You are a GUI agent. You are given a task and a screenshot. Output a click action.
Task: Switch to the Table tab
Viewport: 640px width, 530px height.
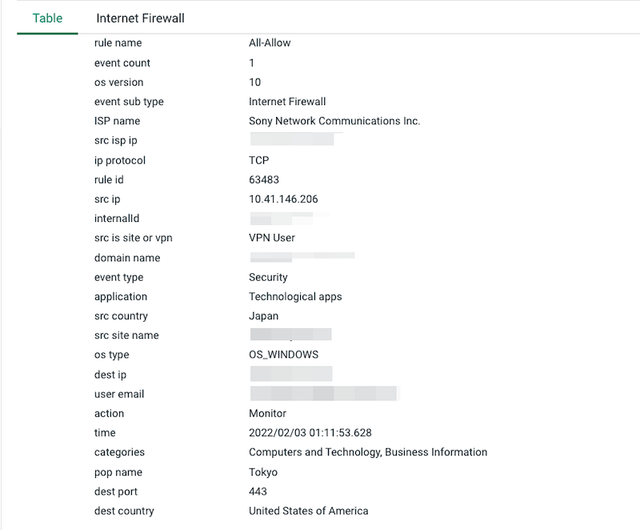(47, 18)
